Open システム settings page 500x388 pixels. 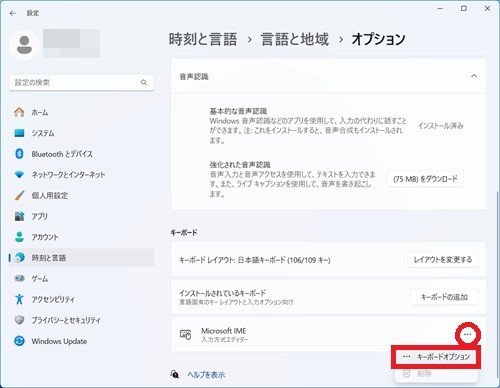(x=81, y=133)
